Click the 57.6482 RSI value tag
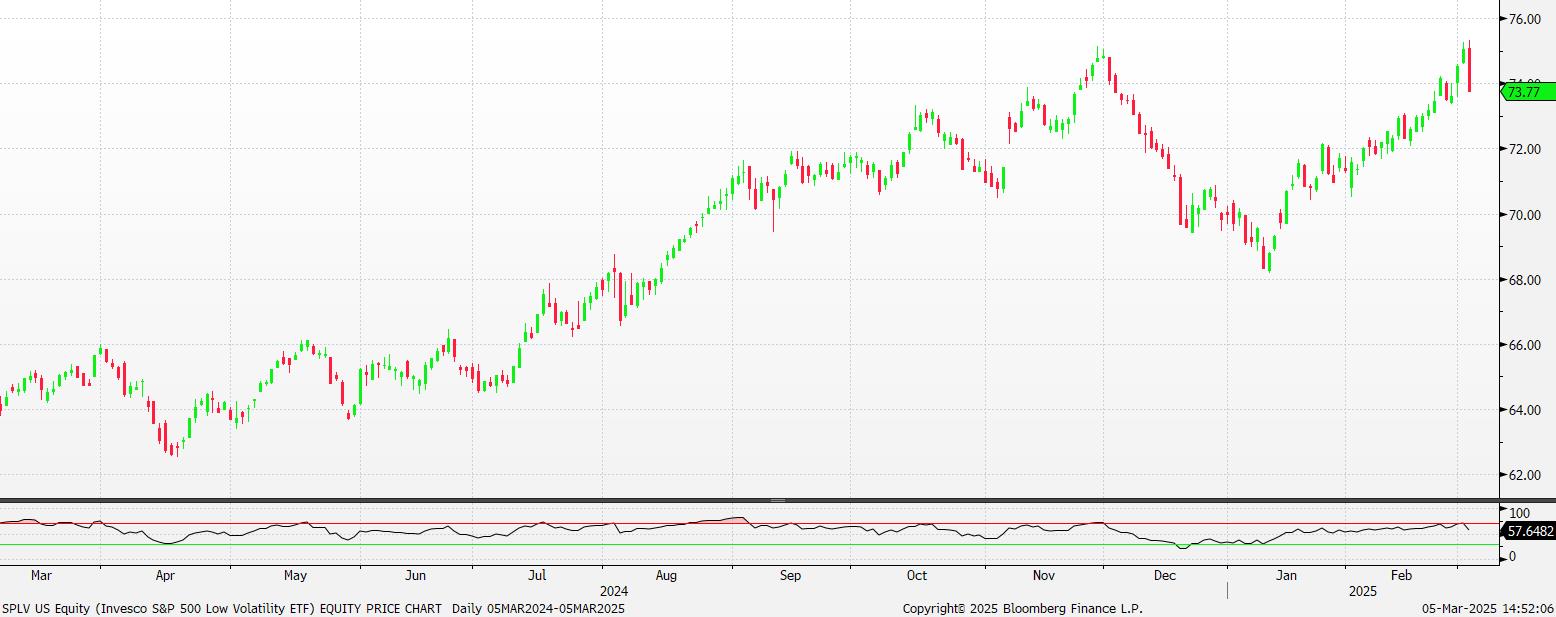The width and height of the screenshot is (1556, 617). click(1531, 534)
